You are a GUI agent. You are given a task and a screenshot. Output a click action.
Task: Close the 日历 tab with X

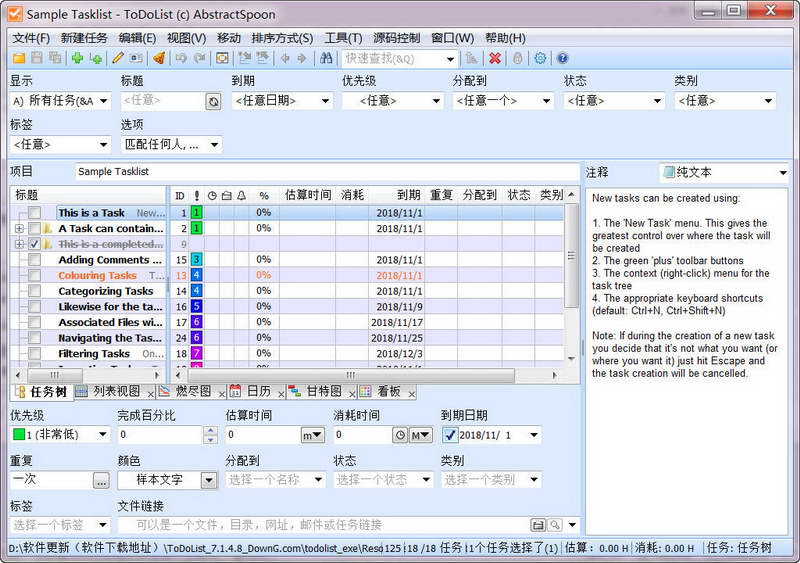tap(281, 394)
